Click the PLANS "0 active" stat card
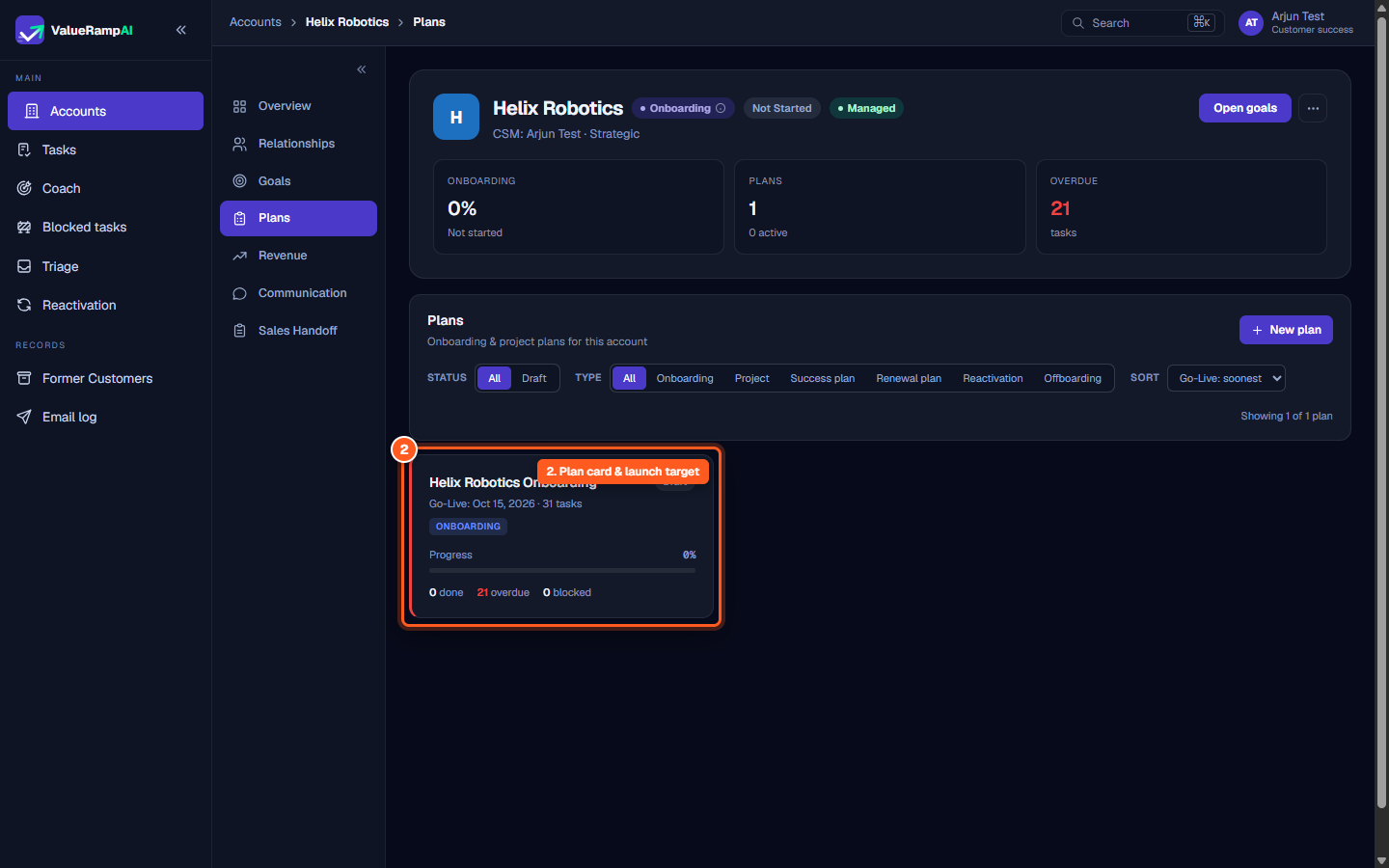The image size is (1389, 868). coord(880,206)
